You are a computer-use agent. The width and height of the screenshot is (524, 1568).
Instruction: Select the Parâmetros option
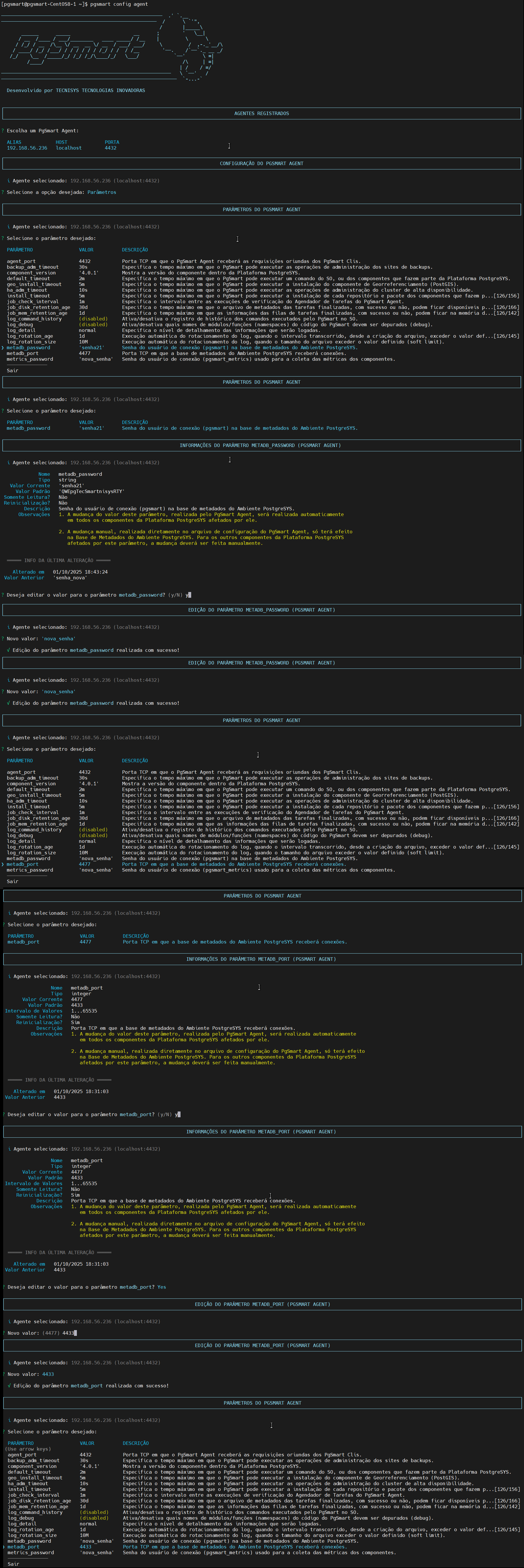tap(100, 192)
